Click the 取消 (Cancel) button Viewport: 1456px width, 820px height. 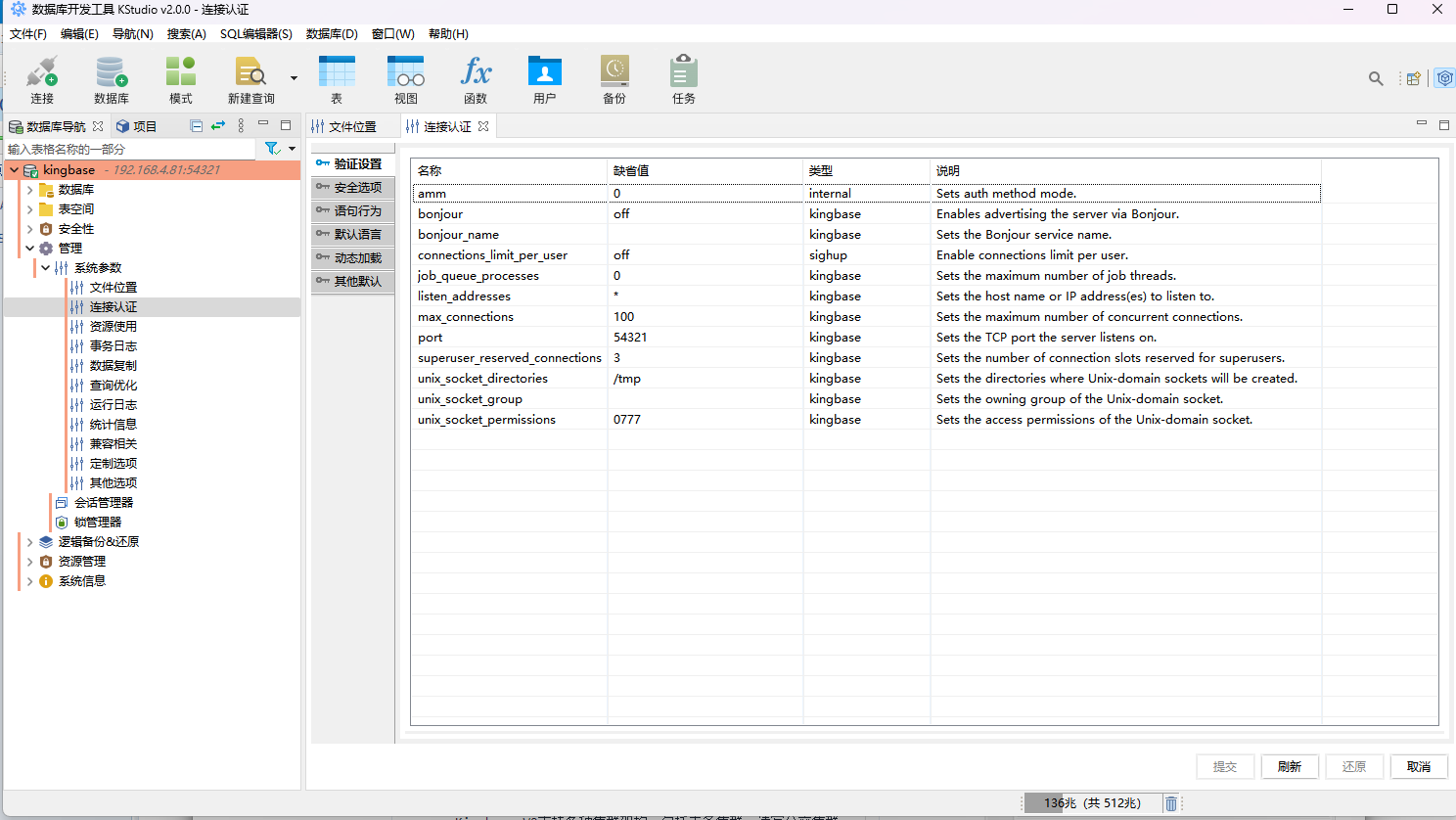pos(1418,766)
